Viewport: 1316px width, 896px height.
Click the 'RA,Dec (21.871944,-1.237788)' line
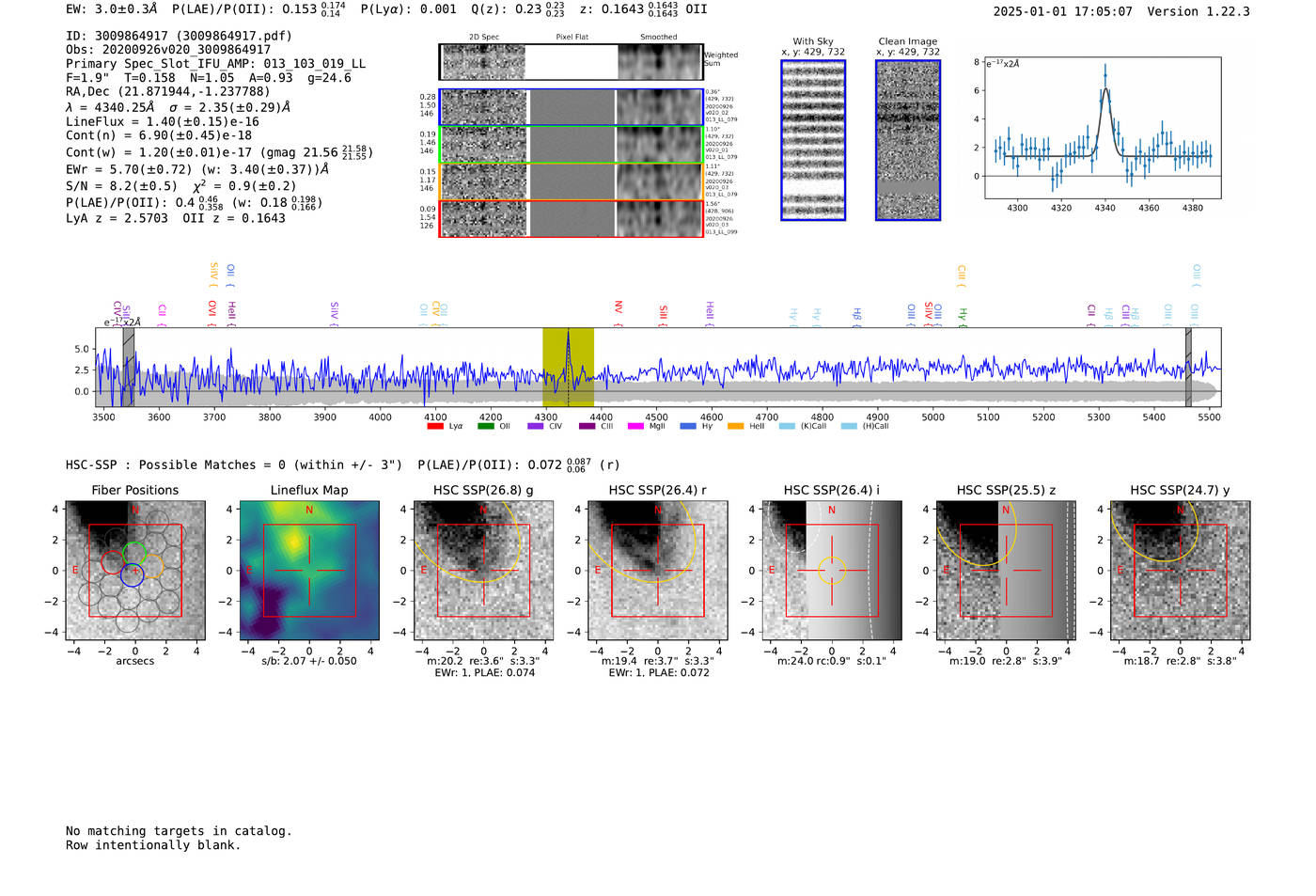[x=167, y=92]
